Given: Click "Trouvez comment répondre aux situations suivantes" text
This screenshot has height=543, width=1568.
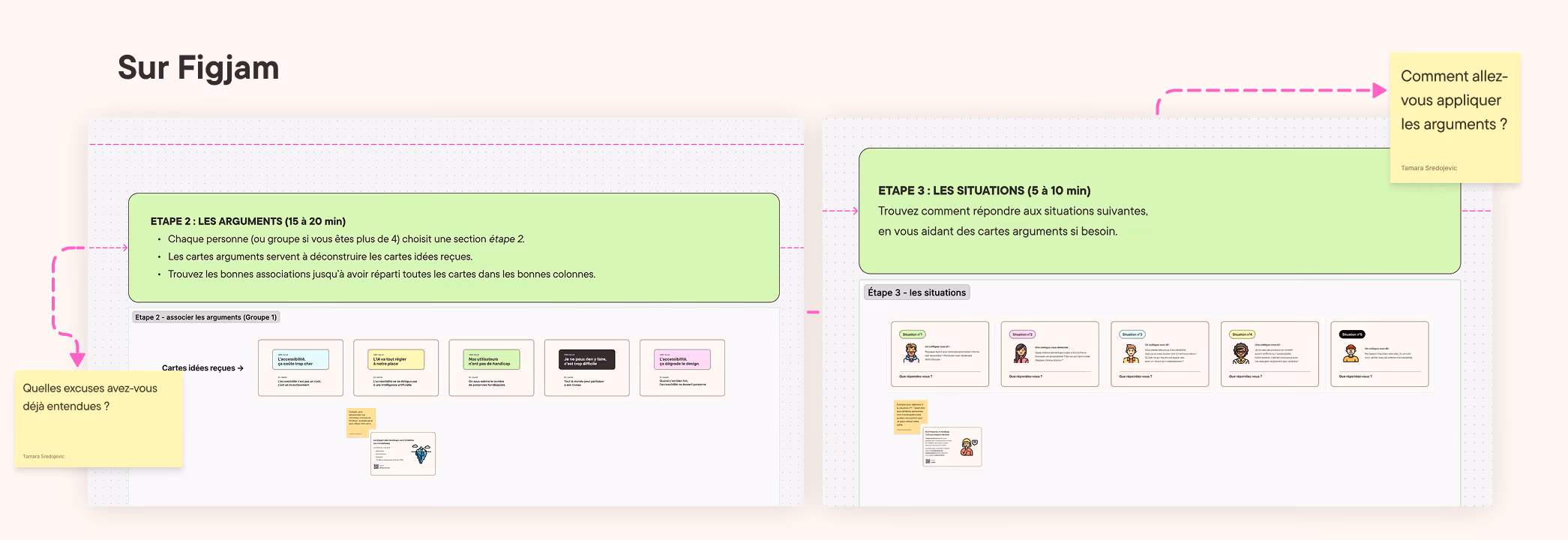Looking at the screenshot, I should pos(1012,211).
